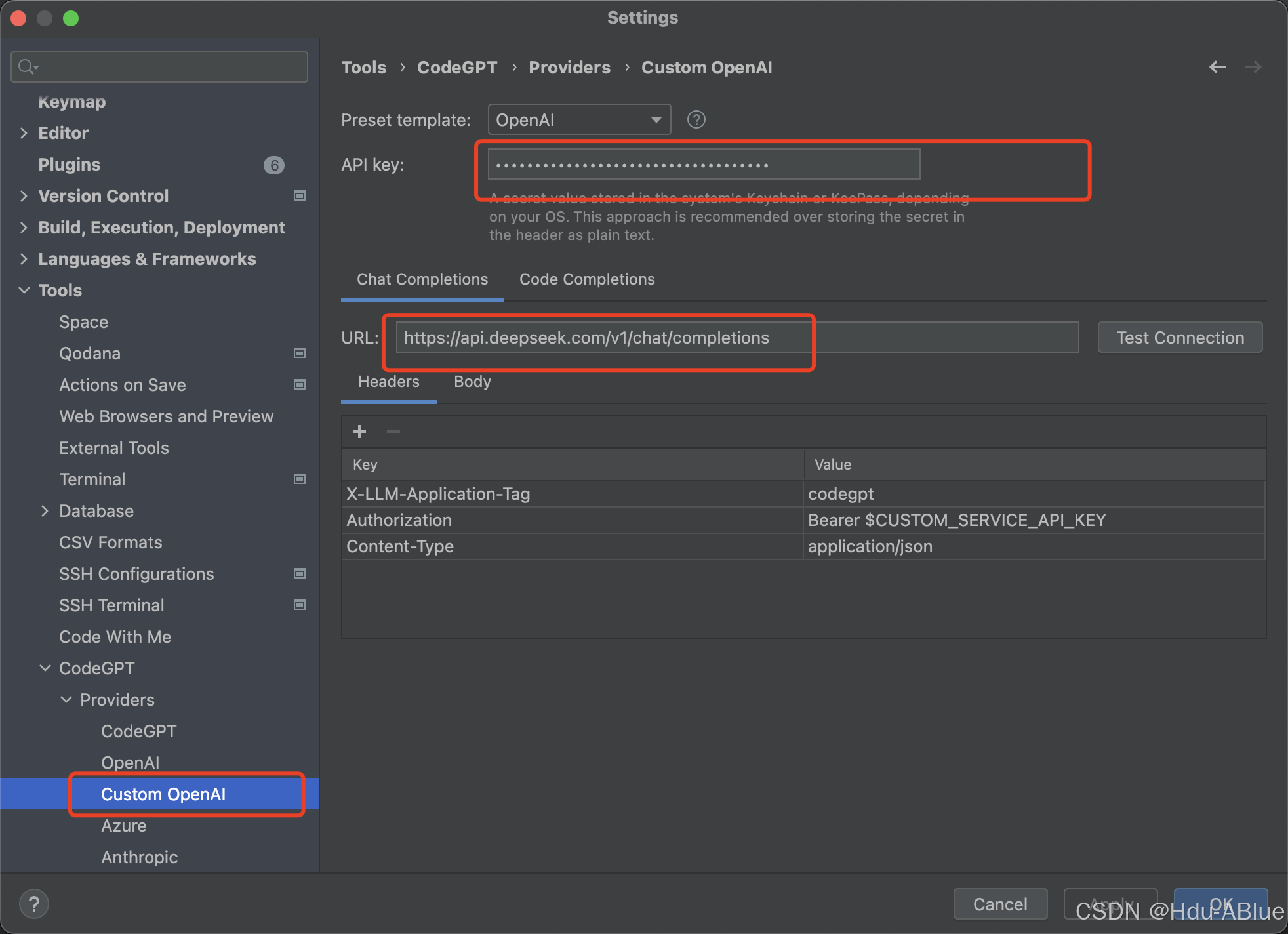Click the add header plus icon

[x=359, y=432]
